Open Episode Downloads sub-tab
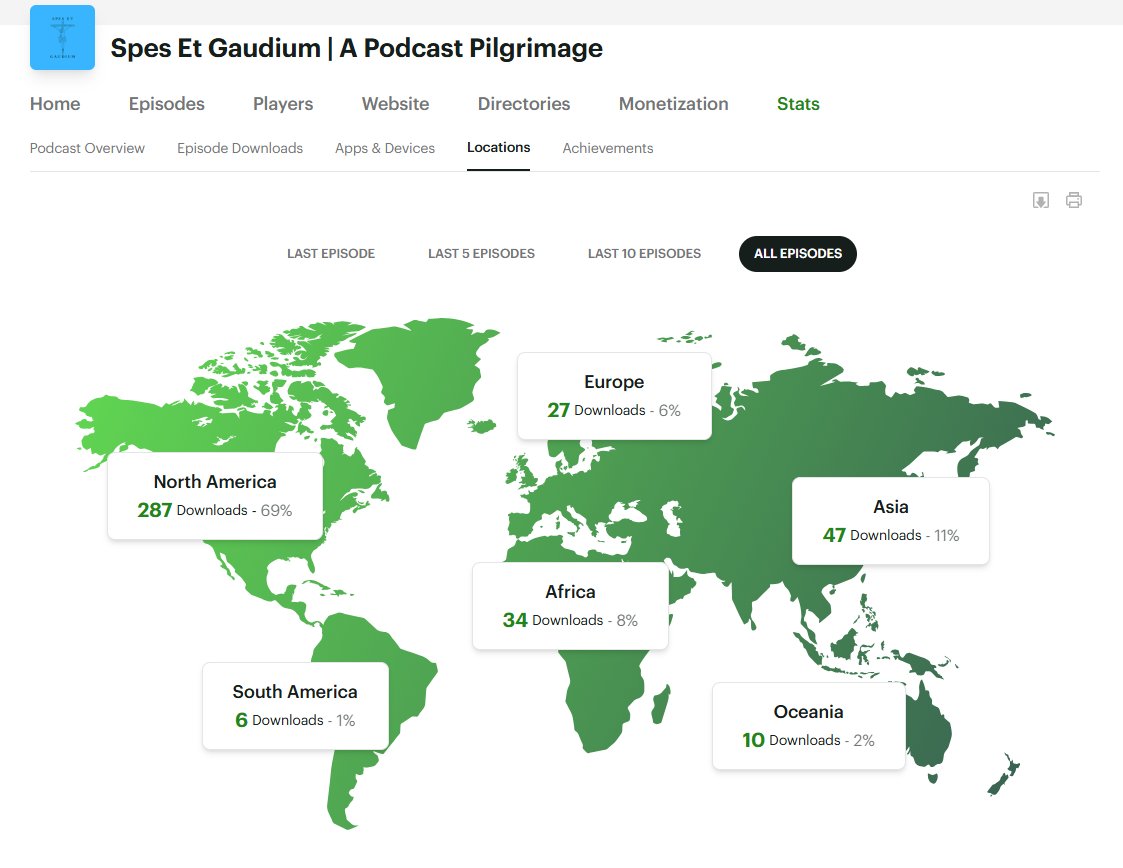This screenshot has width=1123, height=868. coord(240,148)
